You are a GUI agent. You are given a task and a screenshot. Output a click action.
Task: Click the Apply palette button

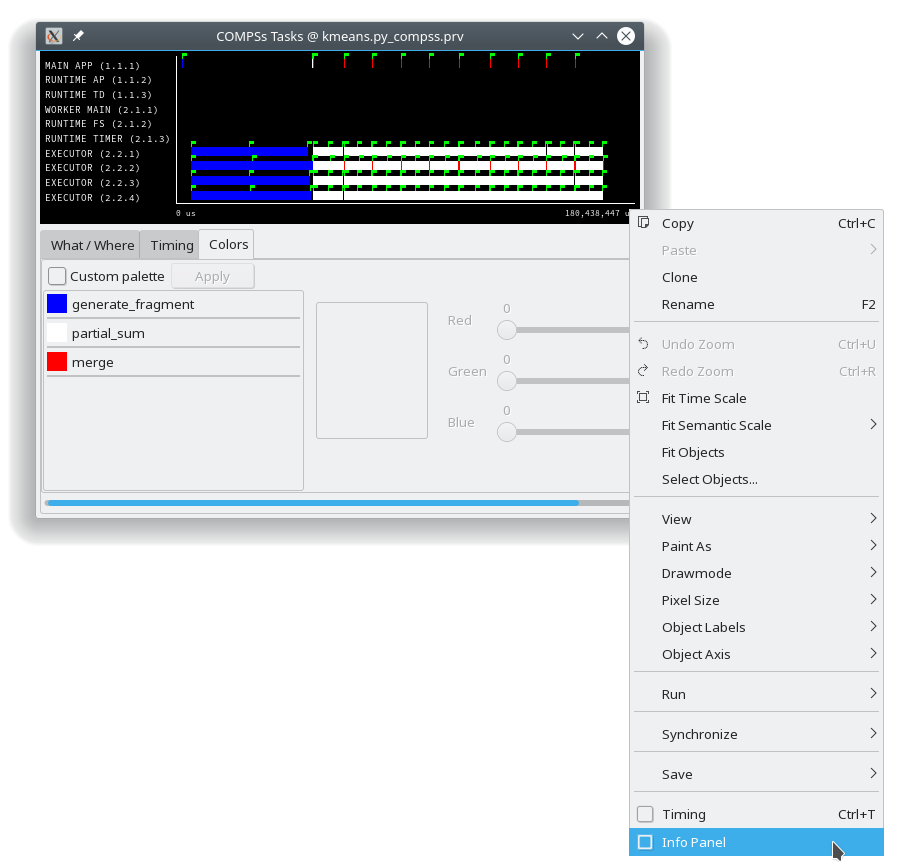click(212, 277)
